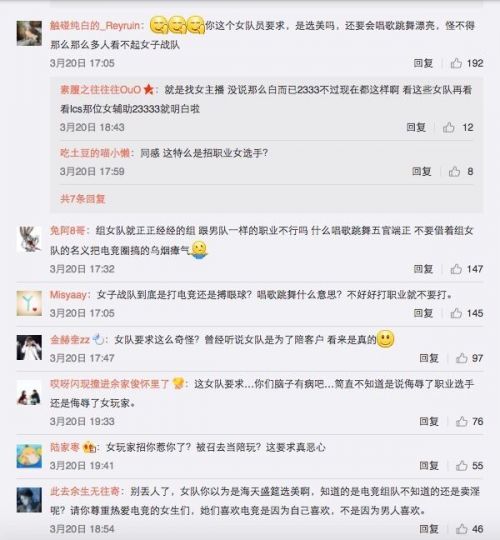Image resolution: width=500 pixels, height=540 pixels.
Task: Open avatar of the 19:41 commenter
Action: pyautogui.click(x=29, y=456)
